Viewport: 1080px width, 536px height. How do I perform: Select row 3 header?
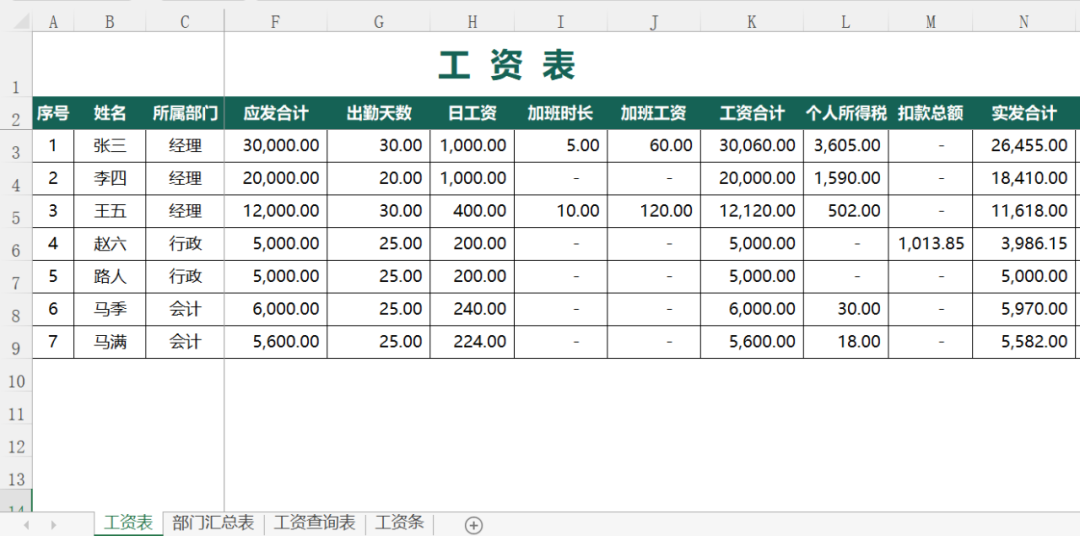tap(16, 145)
